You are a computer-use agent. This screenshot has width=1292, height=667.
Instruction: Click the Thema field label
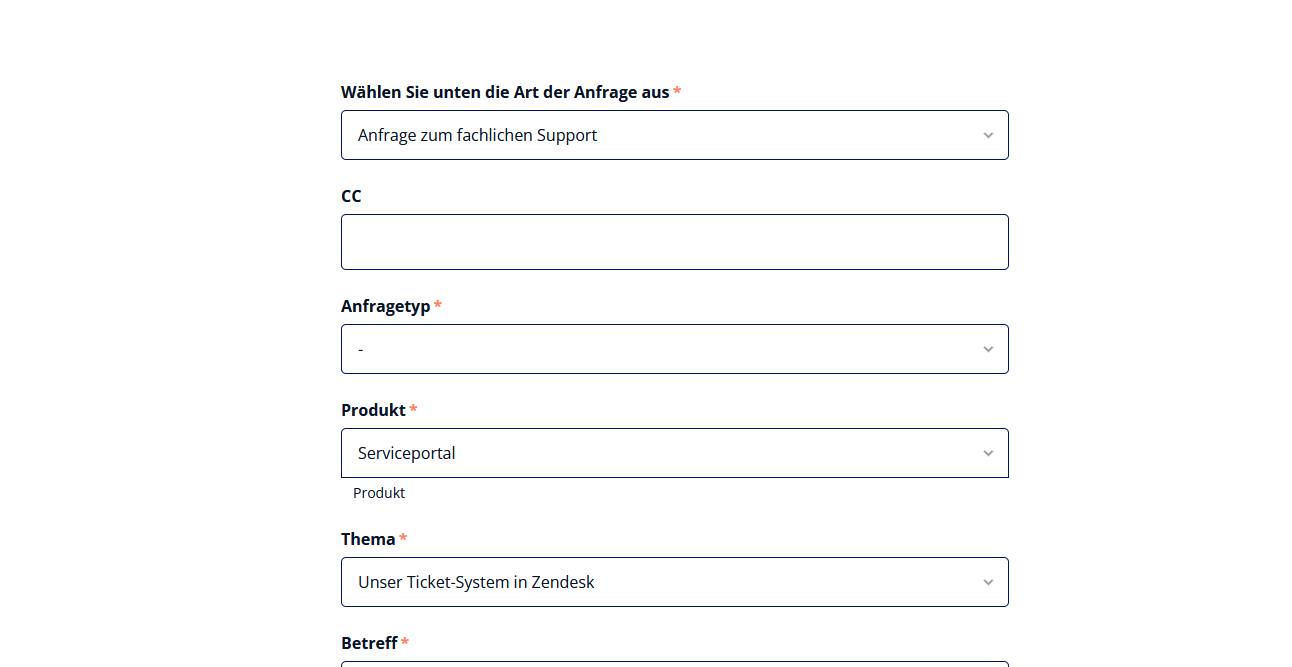[x=368, y=539]
